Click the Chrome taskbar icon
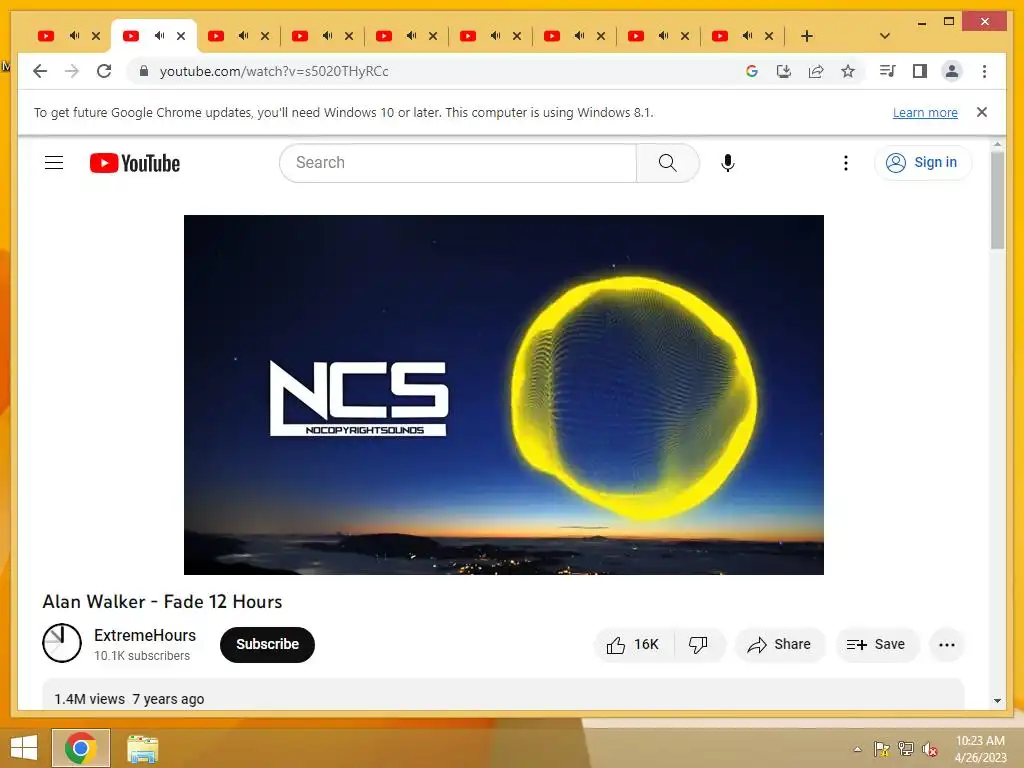This screenshot has height=768, width=1024. pos(81,748)
